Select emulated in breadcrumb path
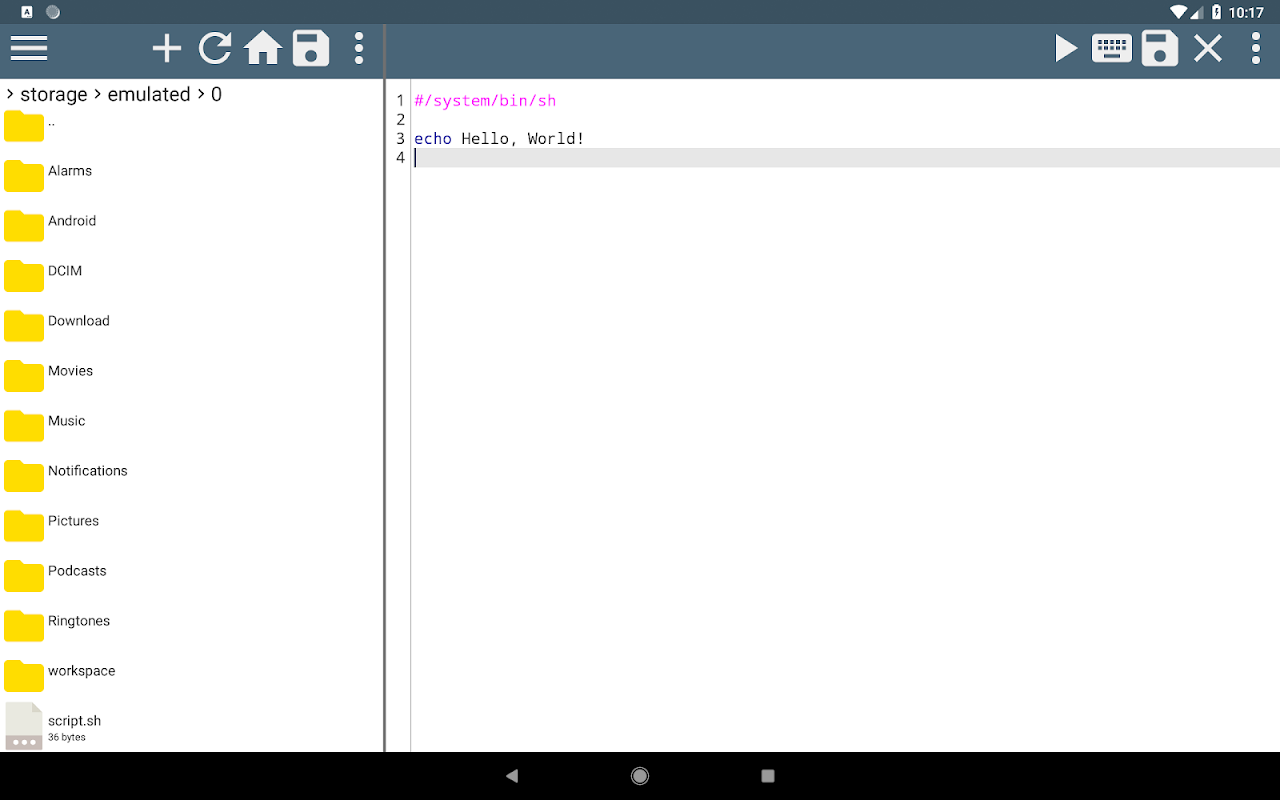This screenshot has height=800, width=1280. click(x=149, y=94)
